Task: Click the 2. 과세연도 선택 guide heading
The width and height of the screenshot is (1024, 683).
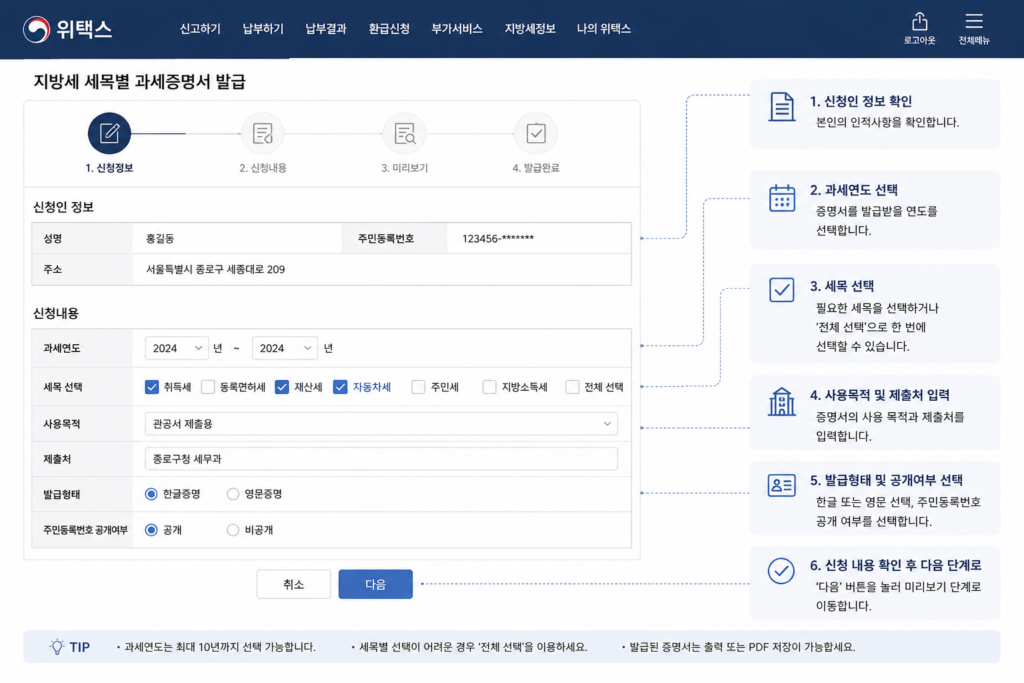Action: (854, 190)
